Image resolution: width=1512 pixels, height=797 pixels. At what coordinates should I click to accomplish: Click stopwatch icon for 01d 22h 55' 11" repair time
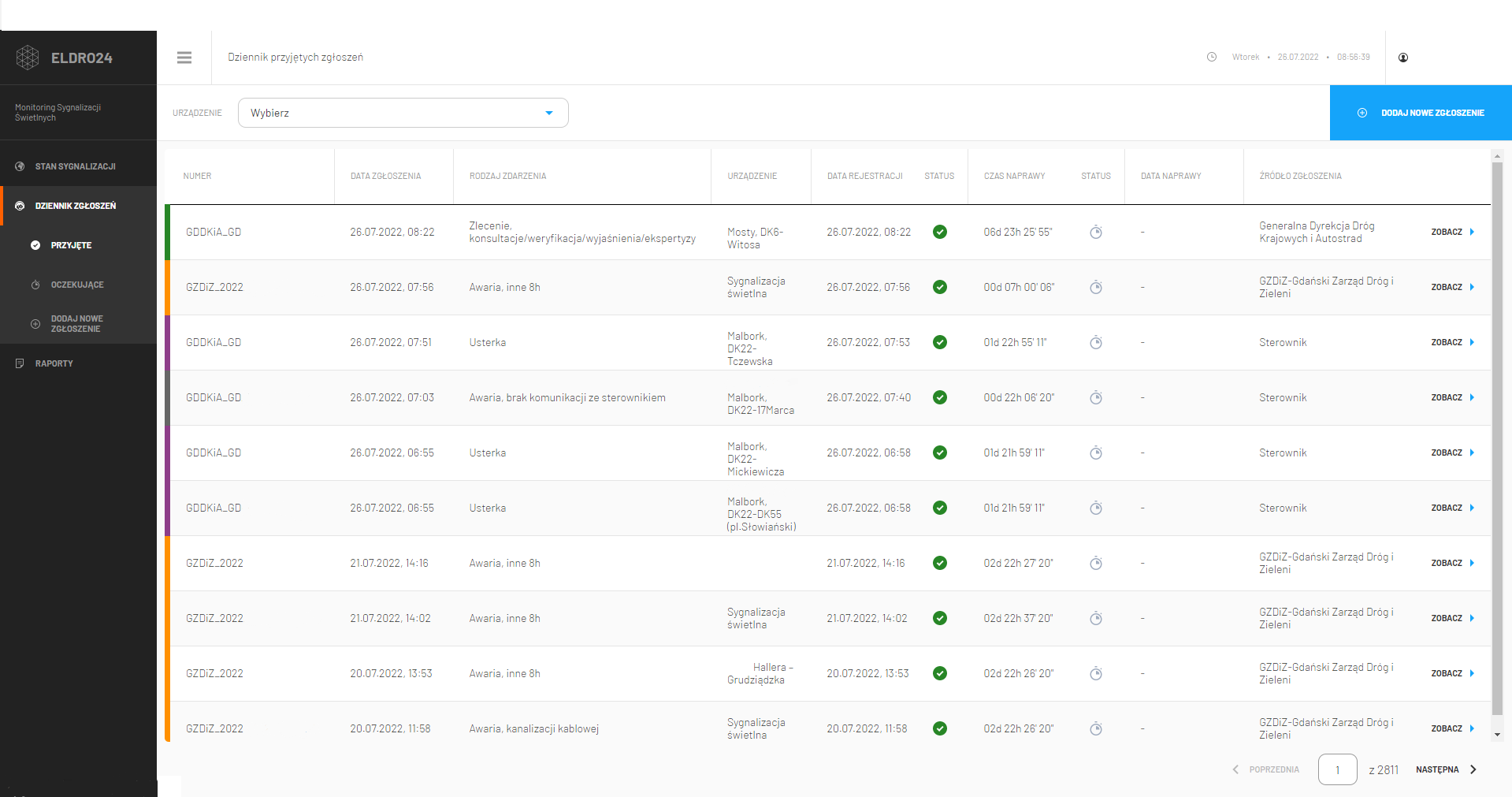pyautogui.click(x=1095, y=342)
